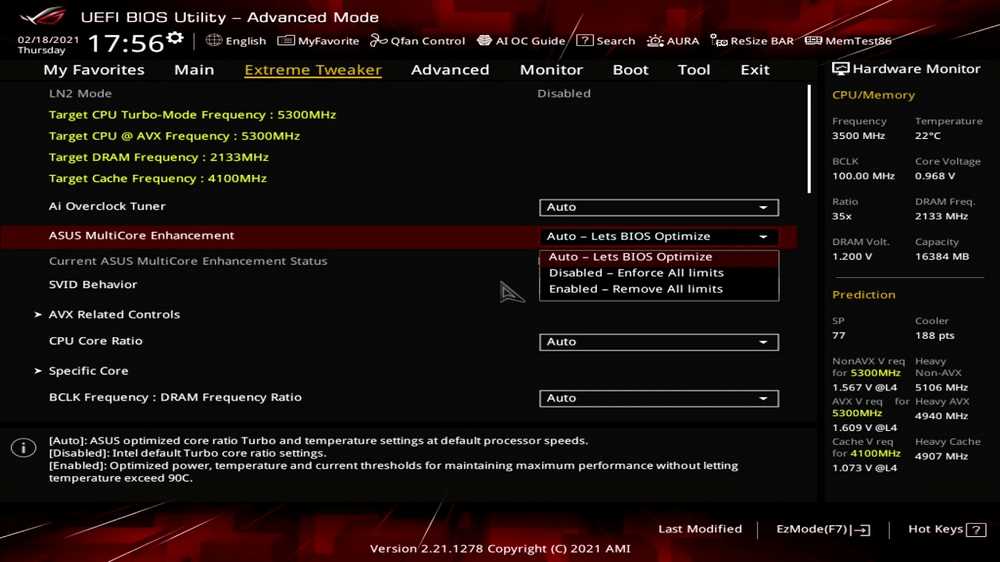Click the info icon in the help area
Viewport: 1000px width, 562px height.
[x=24, y=448]
